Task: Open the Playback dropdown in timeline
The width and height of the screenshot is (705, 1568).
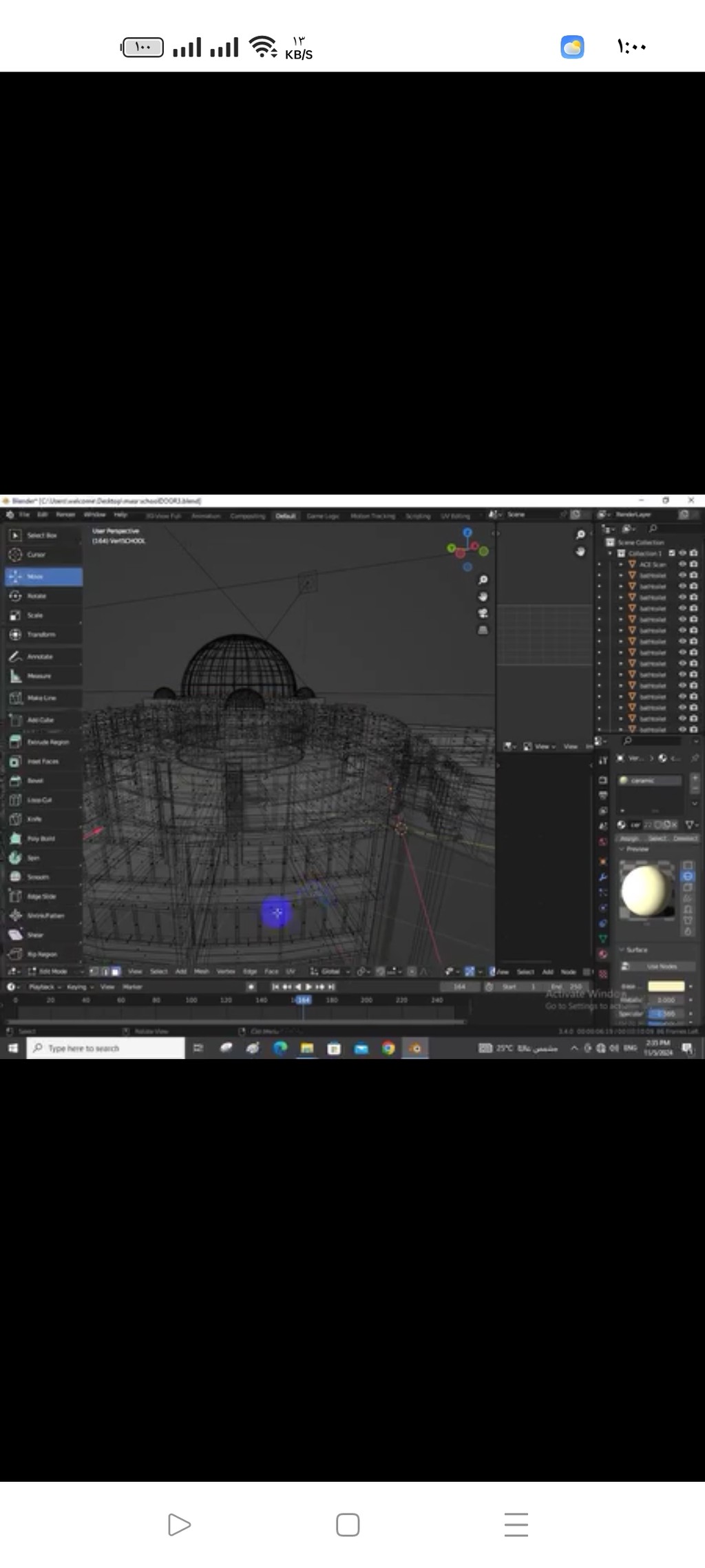Action: click(x=45, y=987)
